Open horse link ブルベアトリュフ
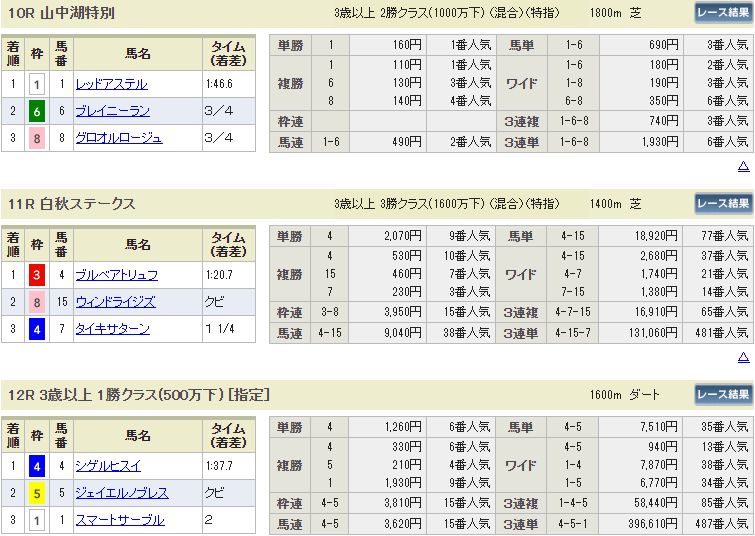This screenshot has width=755, height=536. point(117,275)
